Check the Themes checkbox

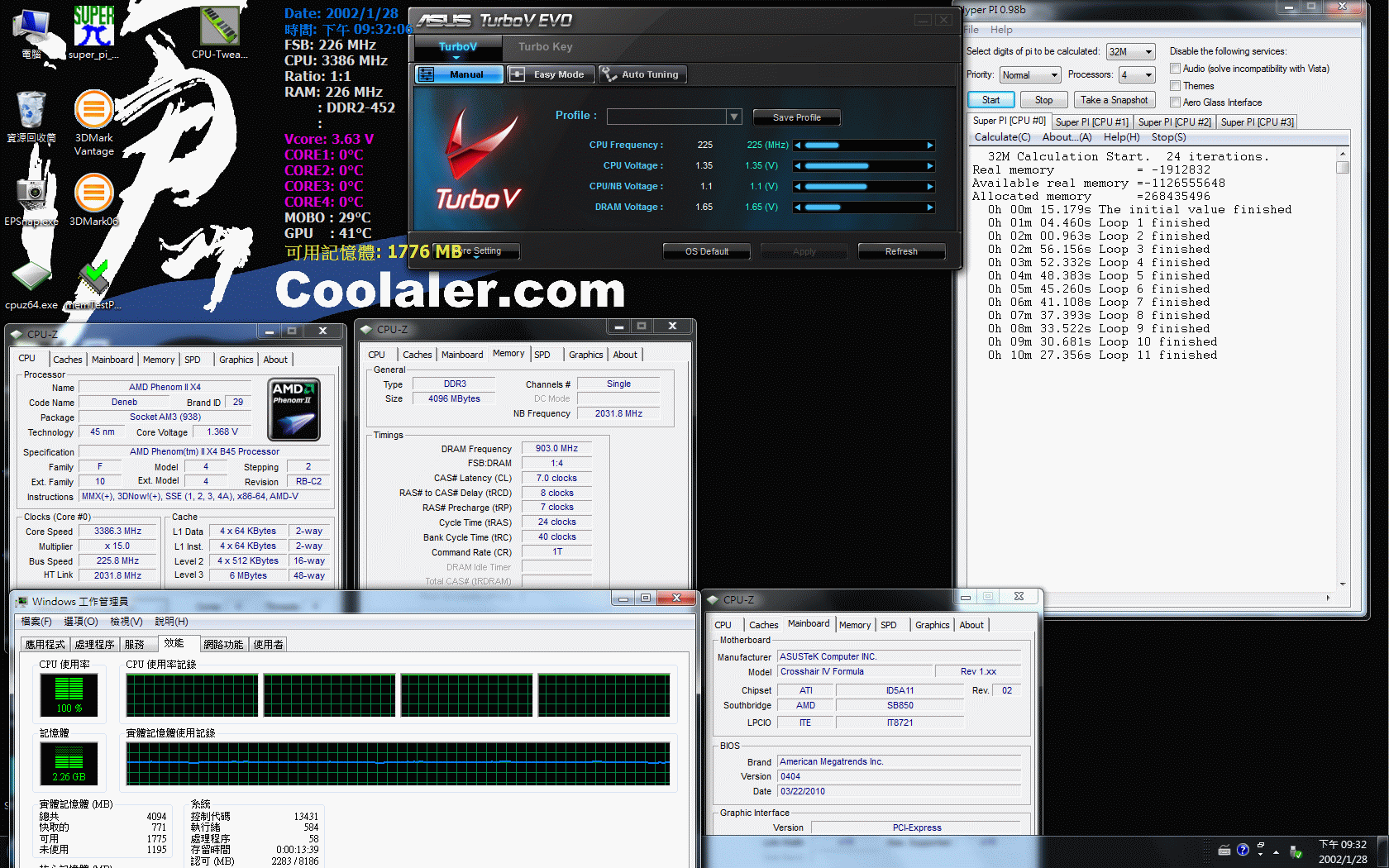[x=1175, y=86]
